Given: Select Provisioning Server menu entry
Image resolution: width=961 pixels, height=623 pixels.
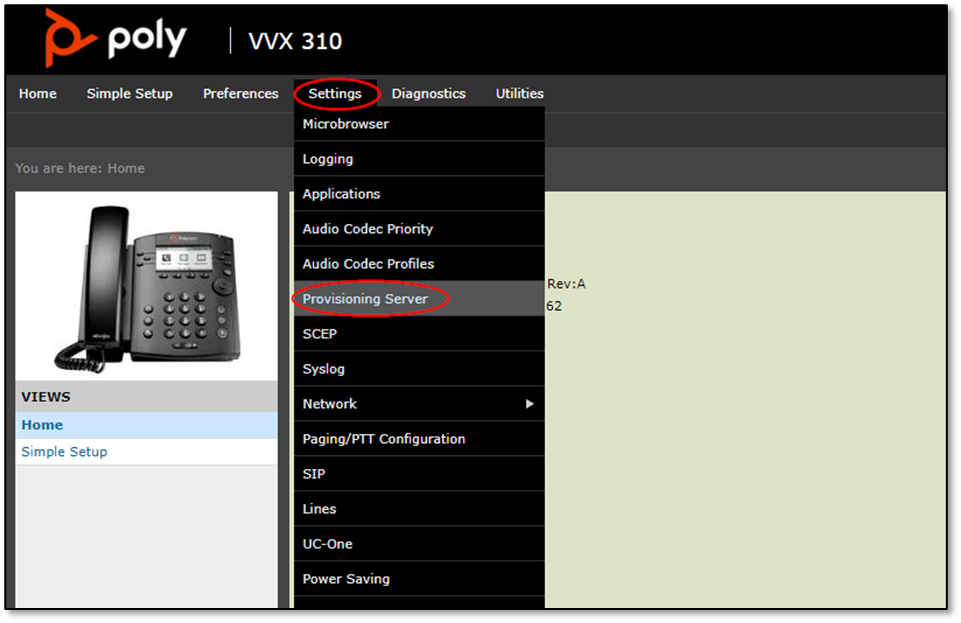Looking at the screenshot, I should [419, 299].
